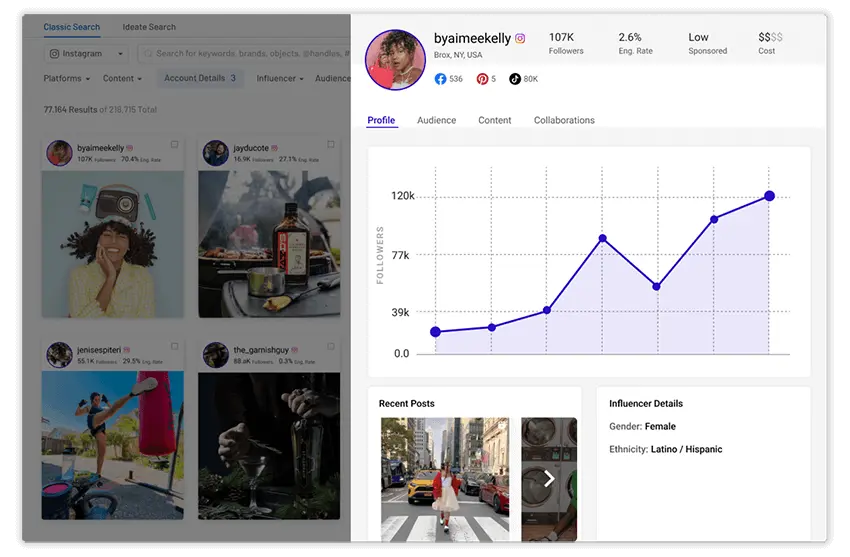
Task: Open the Facebook icon in profile header
Action: click(441, 78)
